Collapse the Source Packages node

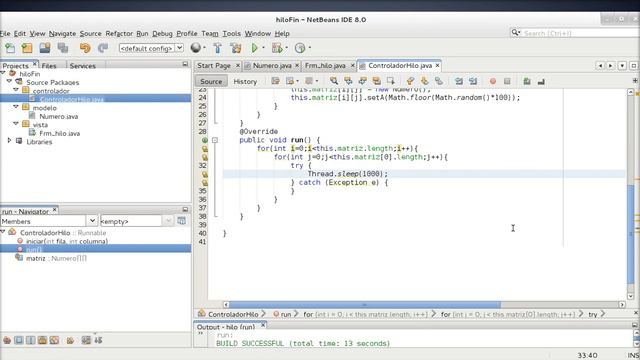pos(10,82)
